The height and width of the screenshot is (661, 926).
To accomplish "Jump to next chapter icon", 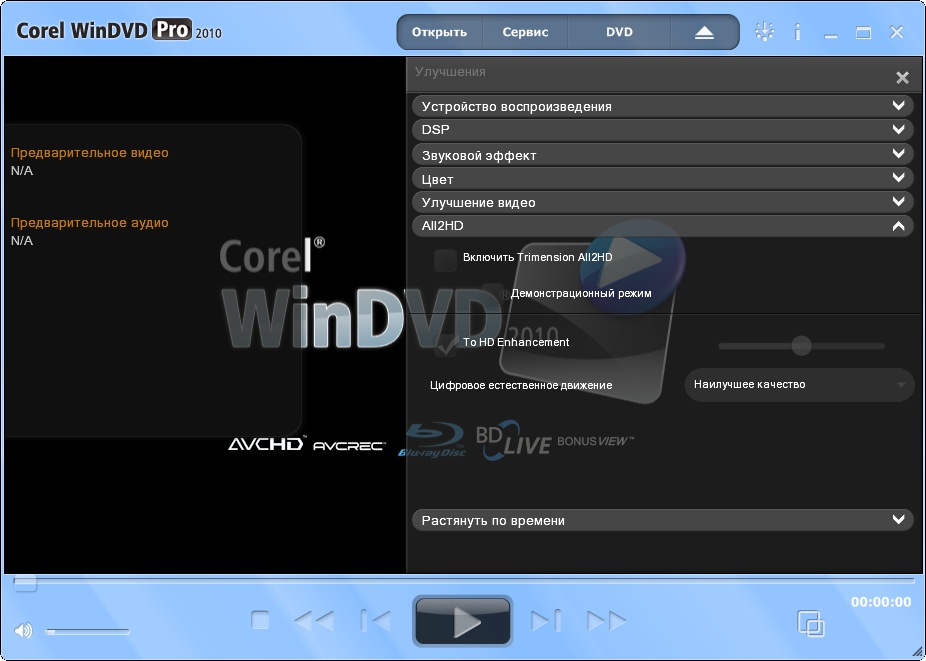I will point(545,621).
